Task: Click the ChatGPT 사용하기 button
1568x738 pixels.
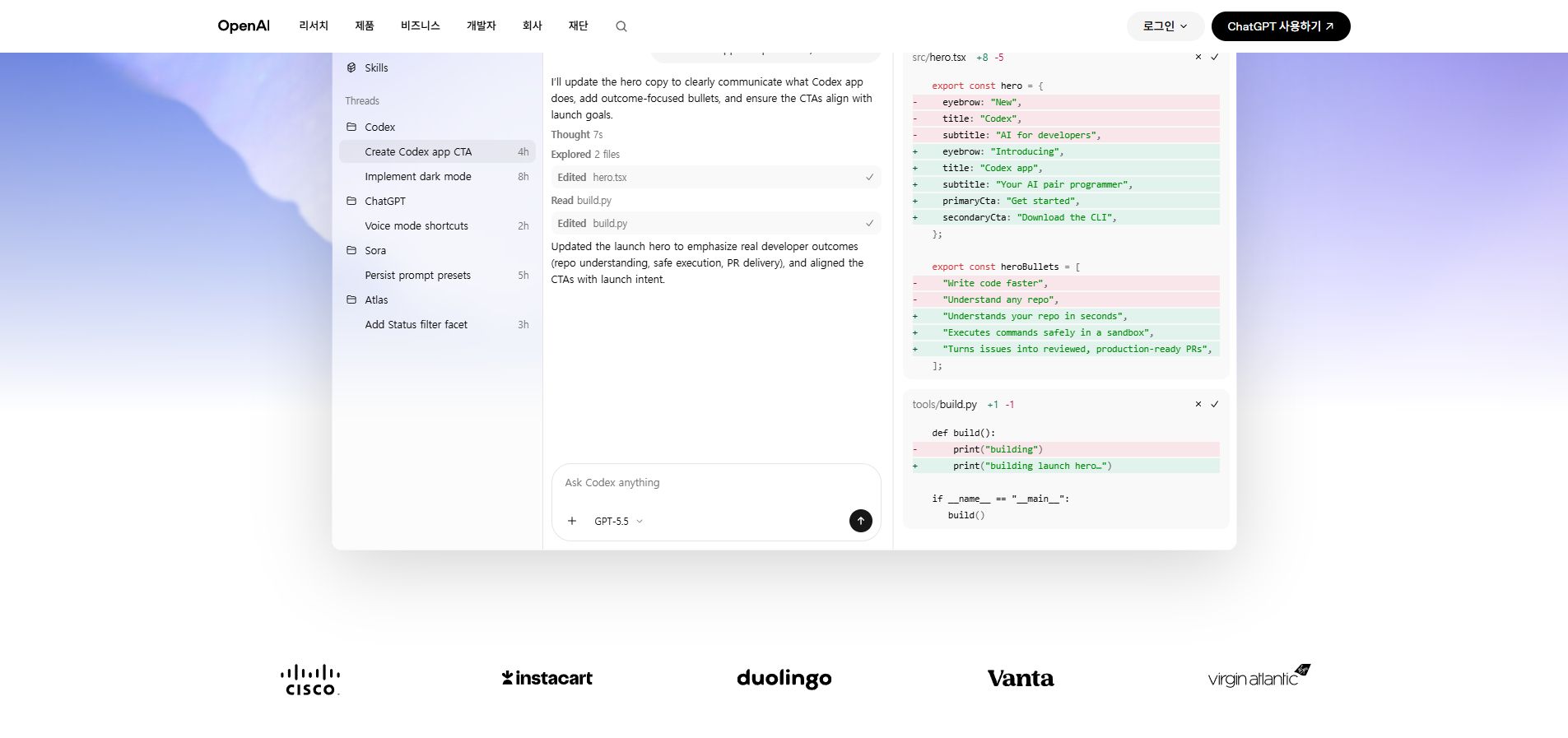Action: click(x=1281, y=26)
